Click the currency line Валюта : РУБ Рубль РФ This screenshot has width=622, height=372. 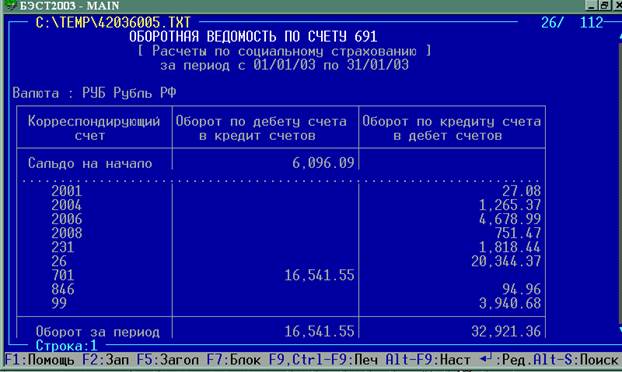94,93
